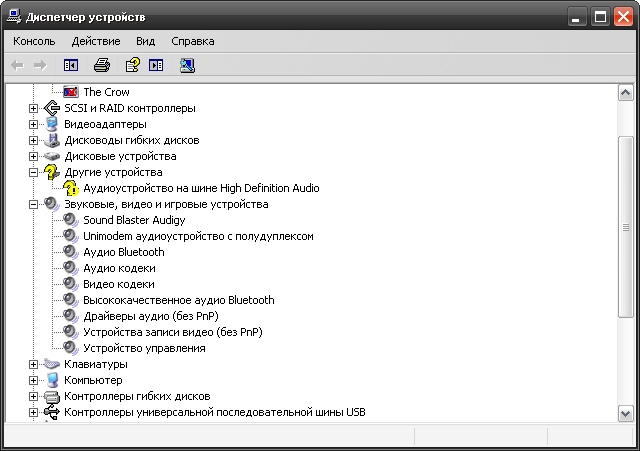Expand the Дисковые устройства category
The width and height of the screenshot is (640, 451).
pos(34,156)
